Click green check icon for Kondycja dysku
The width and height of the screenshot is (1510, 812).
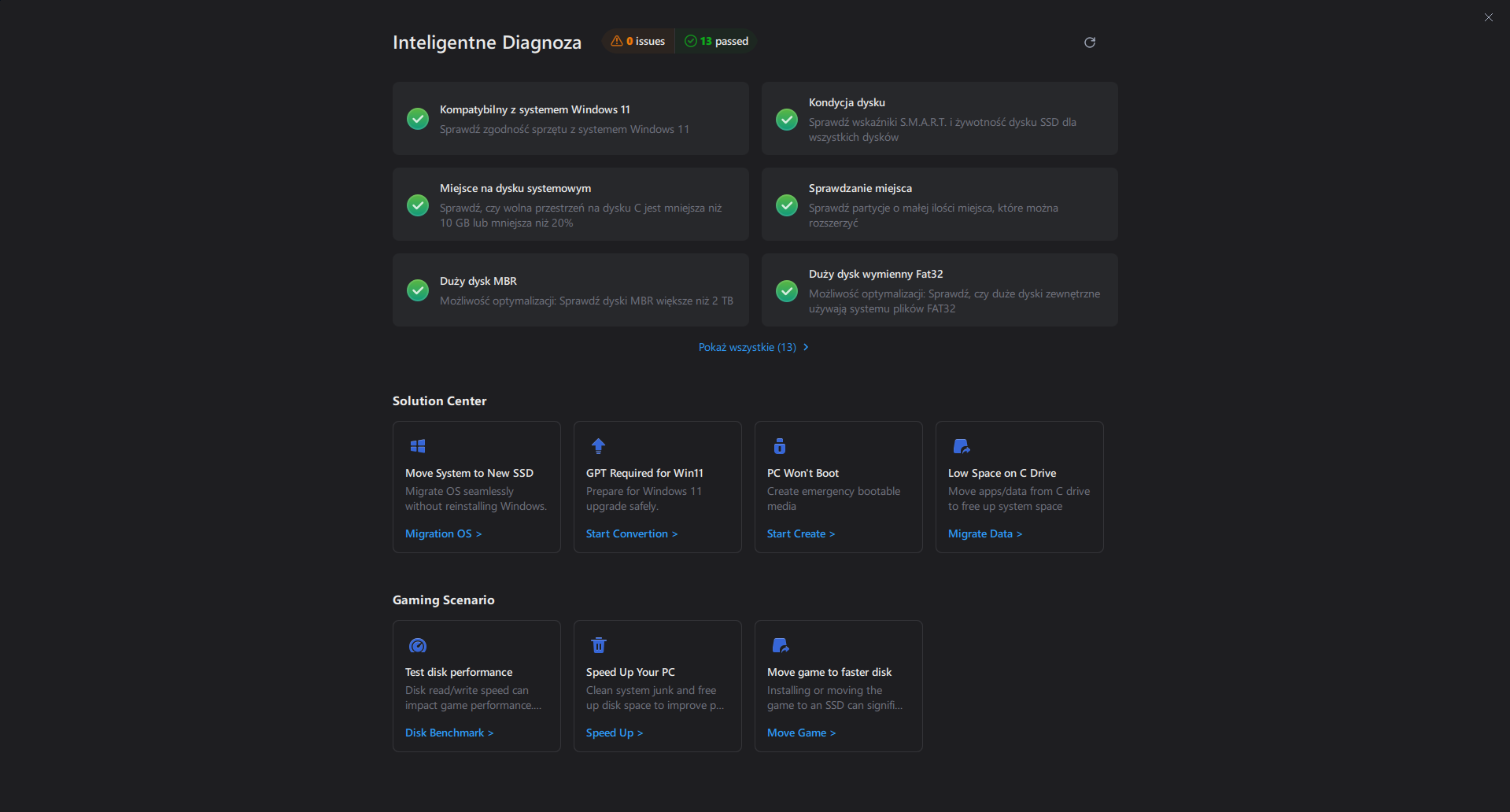pos(787,119)
